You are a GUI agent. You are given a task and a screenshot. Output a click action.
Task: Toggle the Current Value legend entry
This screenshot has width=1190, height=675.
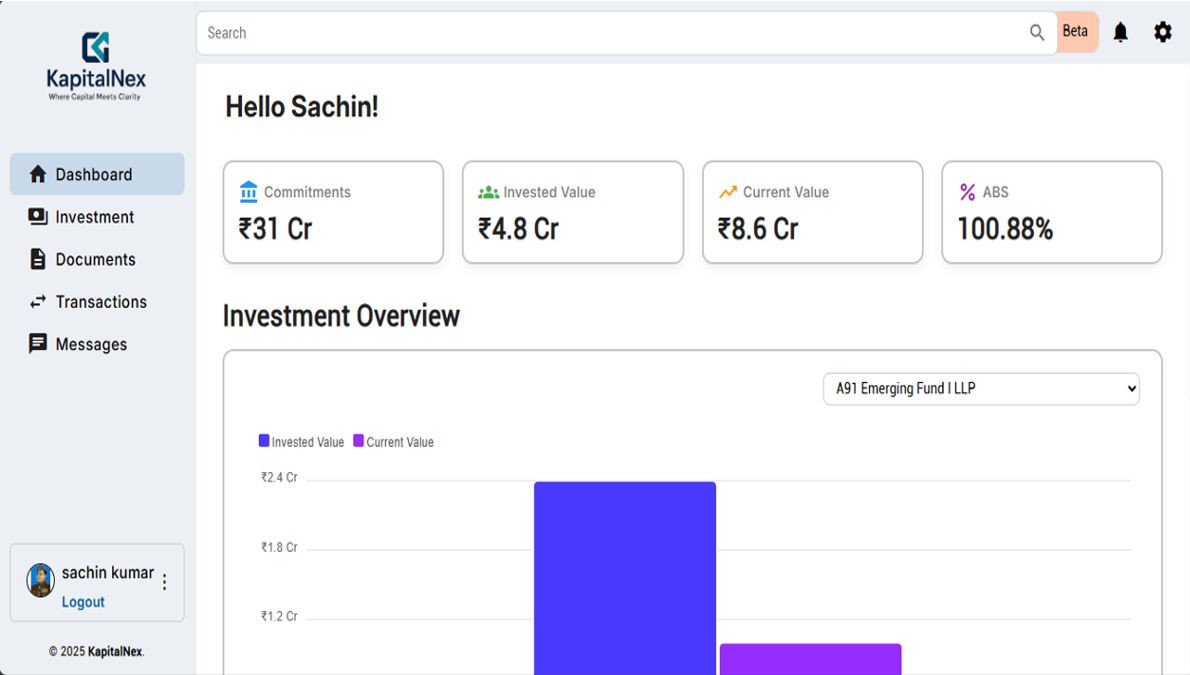click(x=393, y=441)
